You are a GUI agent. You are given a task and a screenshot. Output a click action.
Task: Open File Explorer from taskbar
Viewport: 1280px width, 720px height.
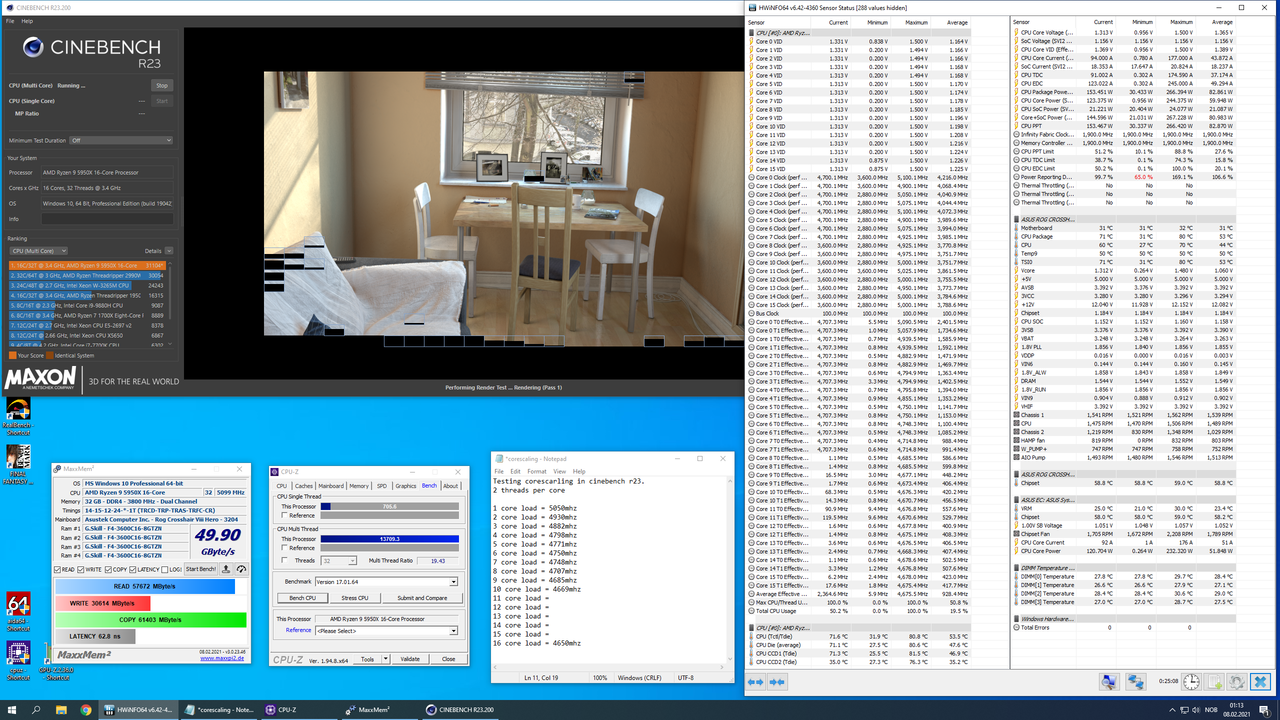(61, 709)
